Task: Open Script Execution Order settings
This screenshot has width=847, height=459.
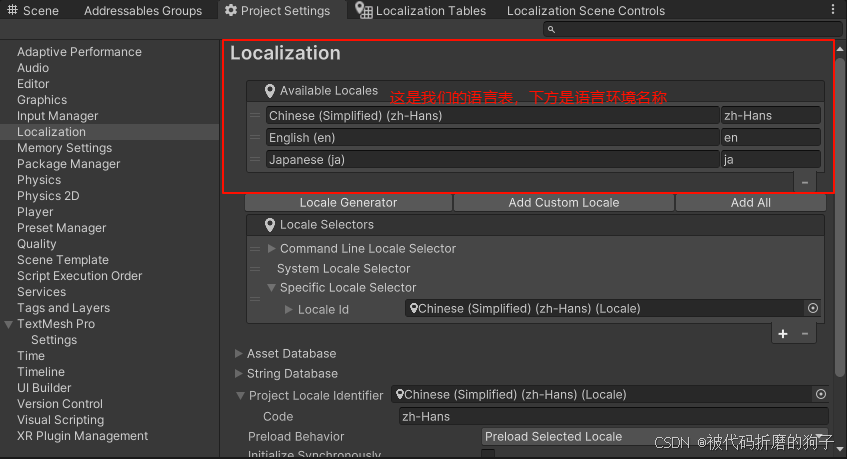Action: point(79,276)
